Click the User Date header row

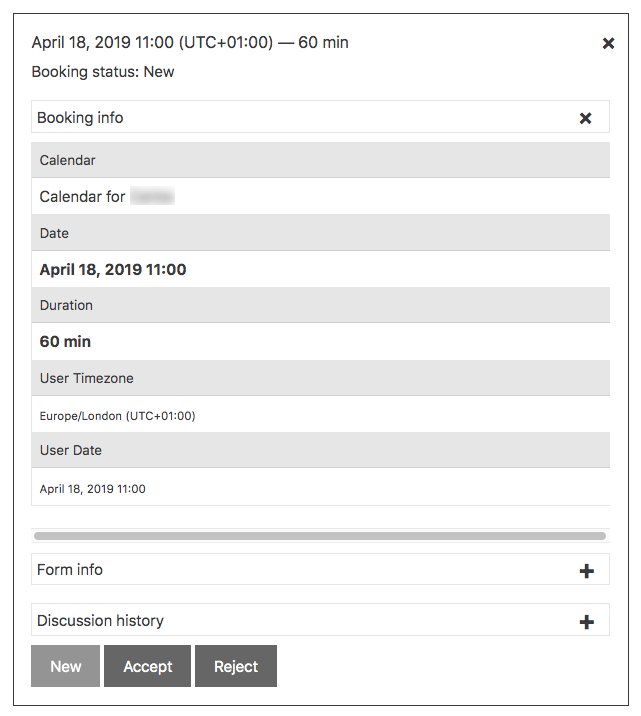[320, 450]
